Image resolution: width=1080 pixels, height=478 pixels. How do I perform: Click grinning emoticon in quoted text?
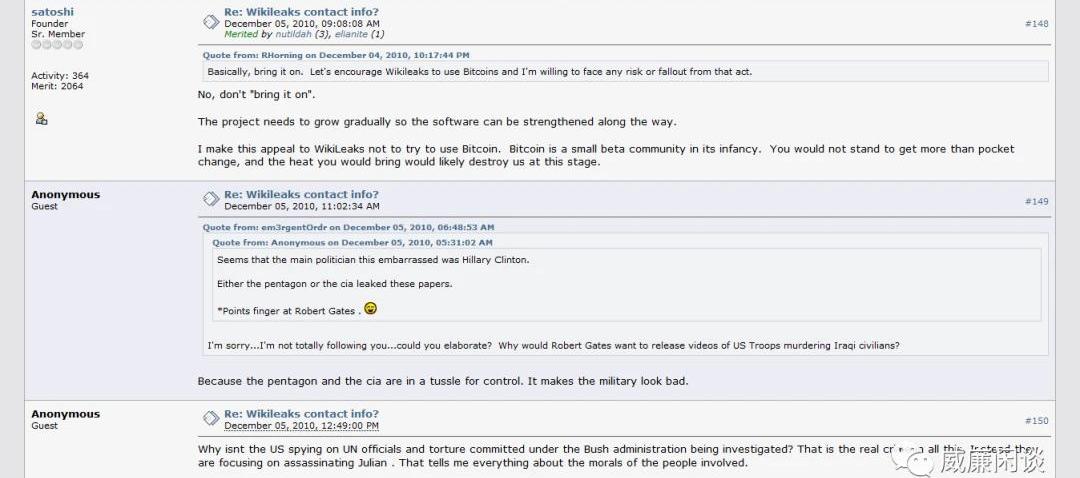(371, 308)
